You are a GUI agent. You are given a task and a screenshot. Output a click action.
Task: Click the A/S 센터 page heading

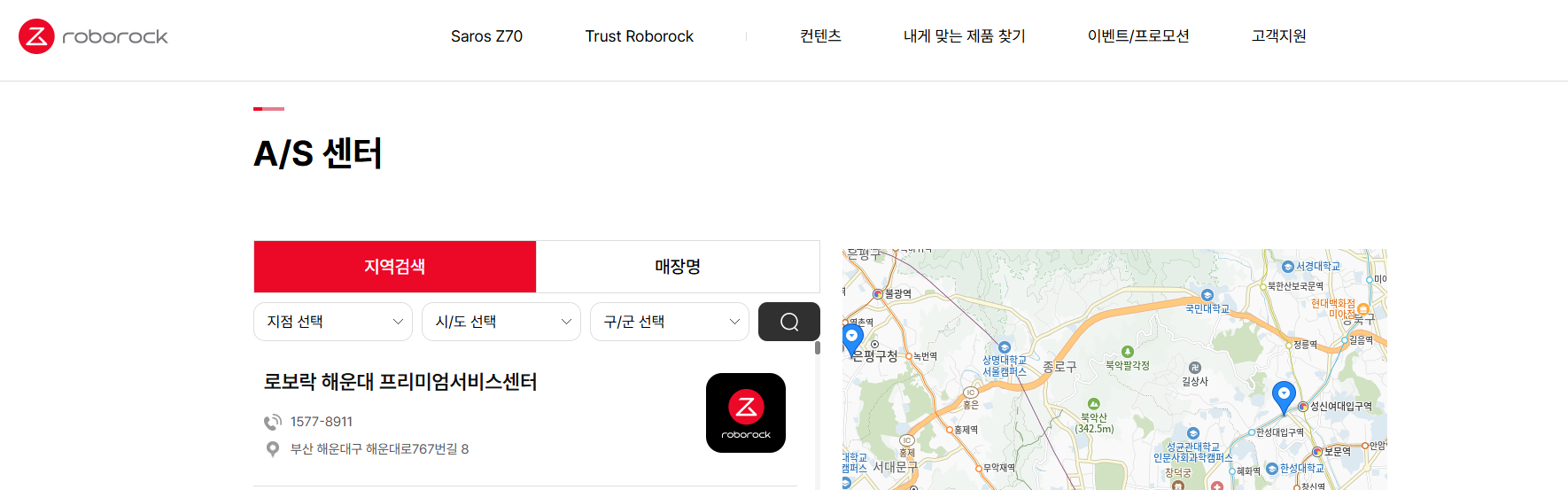pyautogui.click(x=318, y=153)
